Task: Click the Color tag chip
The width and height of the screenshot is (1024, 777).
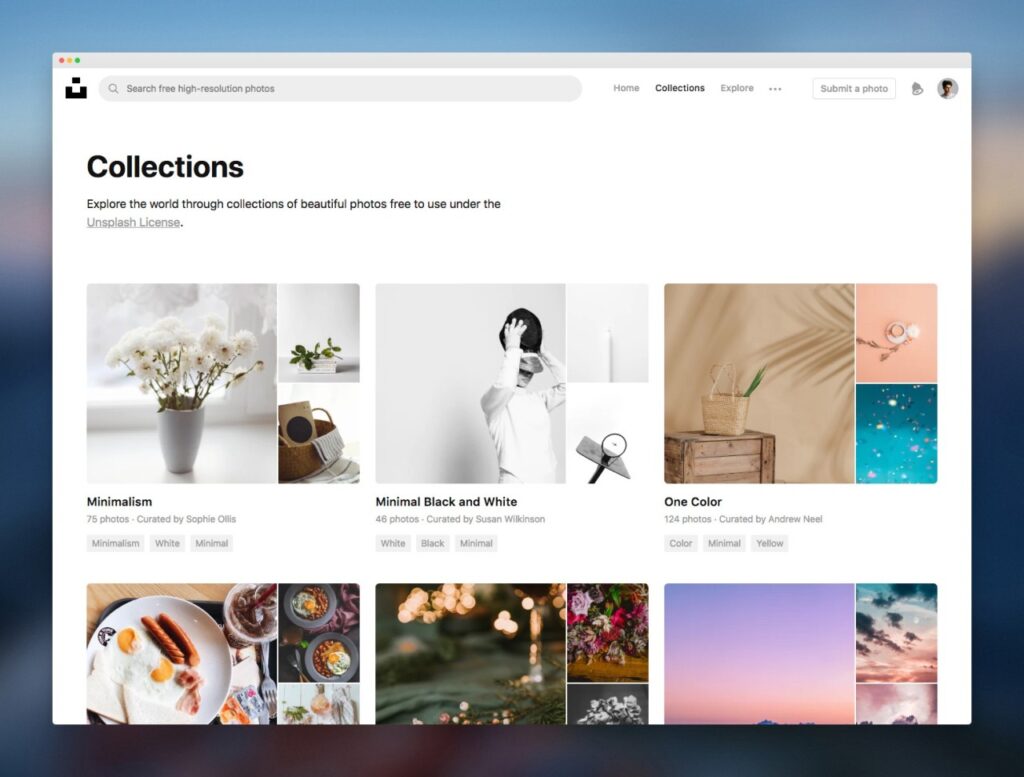Action: [680, 543]
